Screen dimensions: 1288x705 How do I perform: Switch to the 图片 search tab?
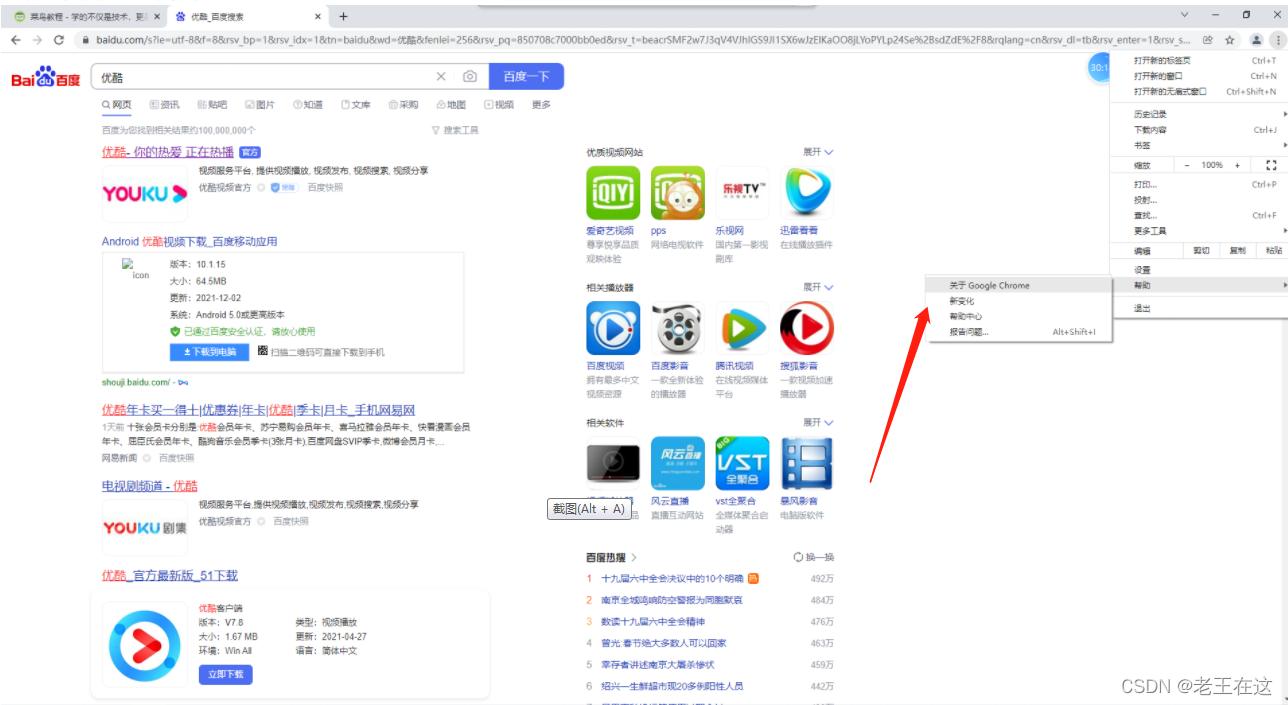pos(259,104)
